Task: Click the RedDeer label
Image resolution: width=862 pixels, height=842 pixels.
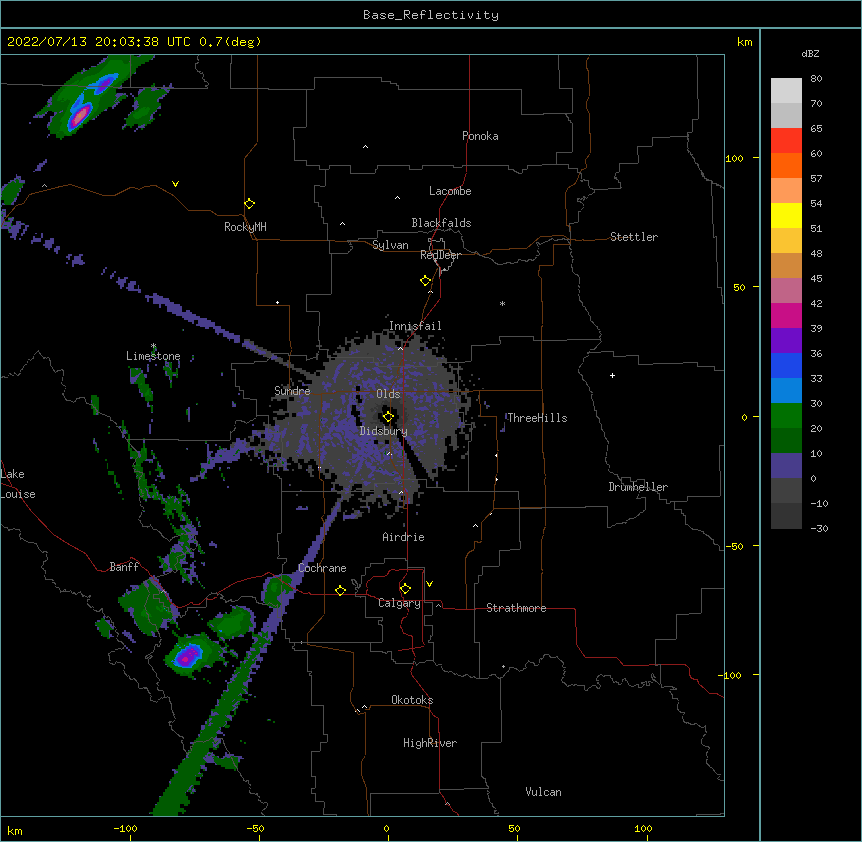Action: (440, 255)
